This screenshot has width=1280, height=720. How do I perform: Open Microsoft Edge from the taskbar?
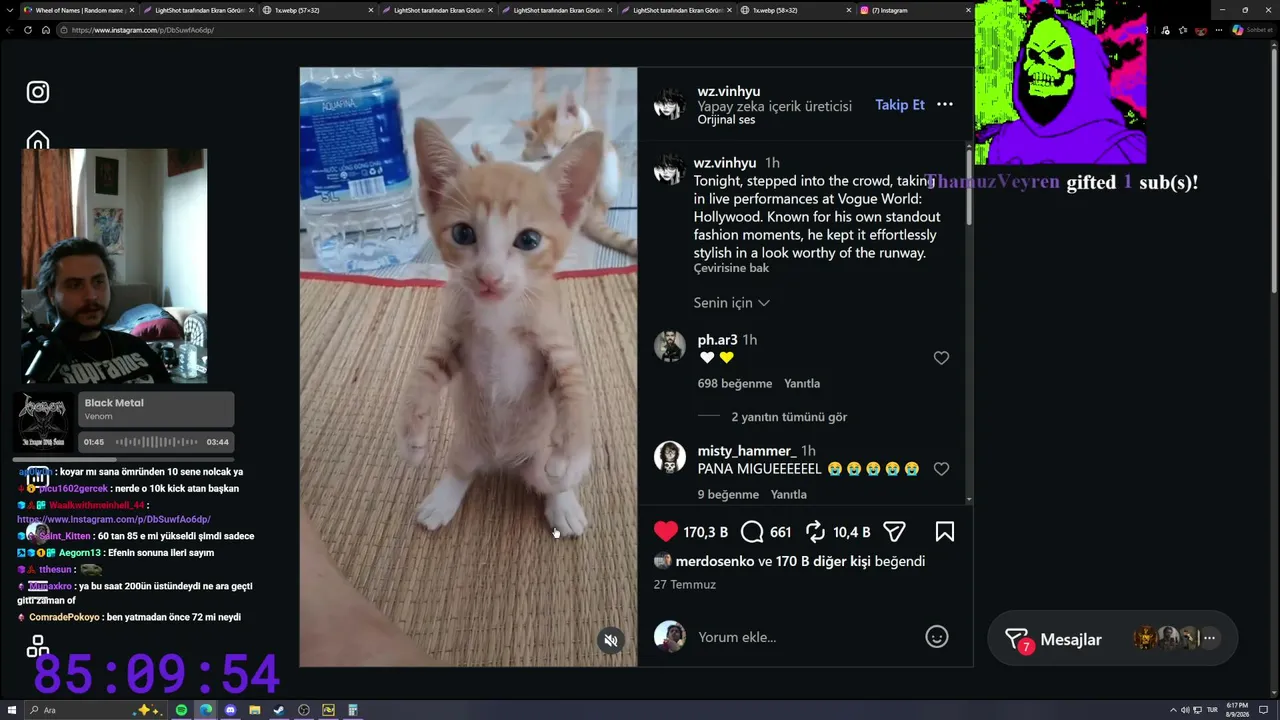(206, 710)
